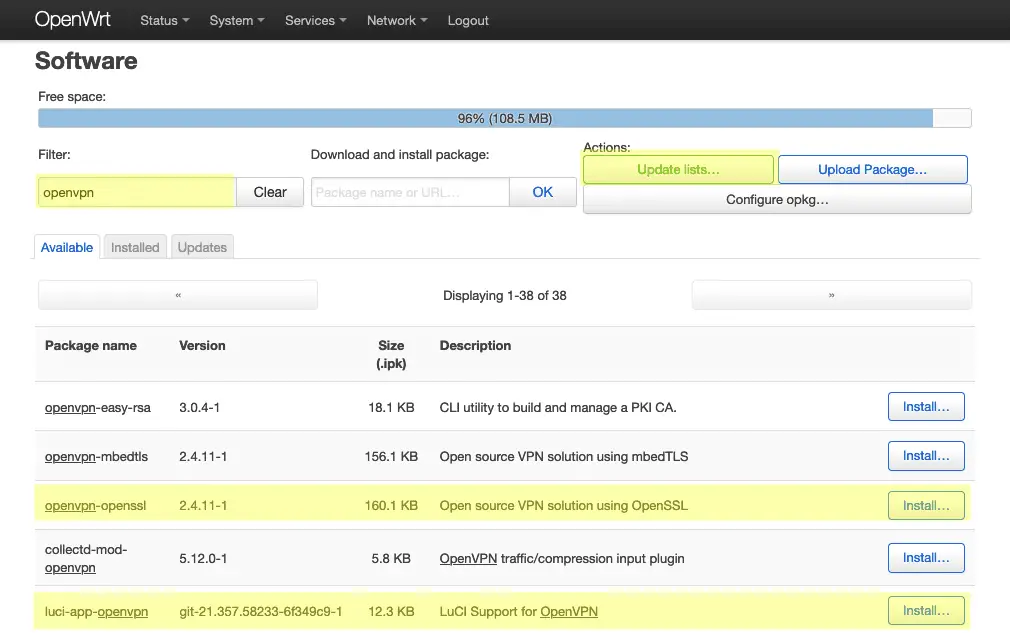Click the 12.3 KB size cell
This screenshot has height=633, width=1010.
(391, 612)
